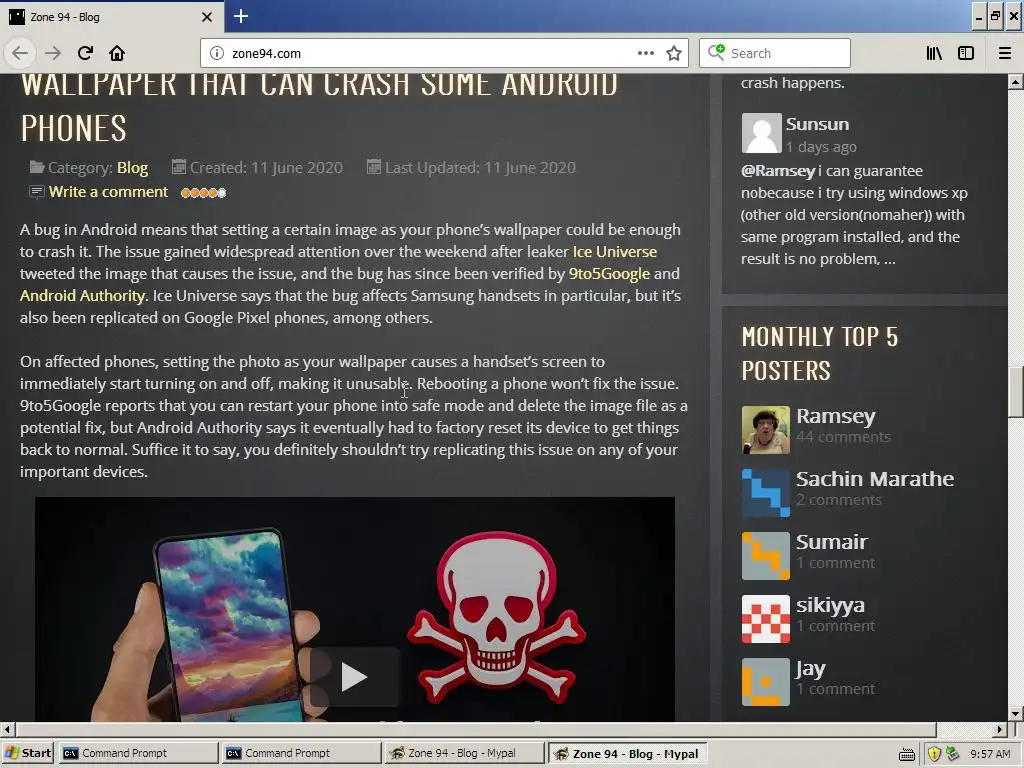This screenshot has width=1024, height=768.
Task: Bookmark this page with the star icon
Action: click(x=674, y=54)
